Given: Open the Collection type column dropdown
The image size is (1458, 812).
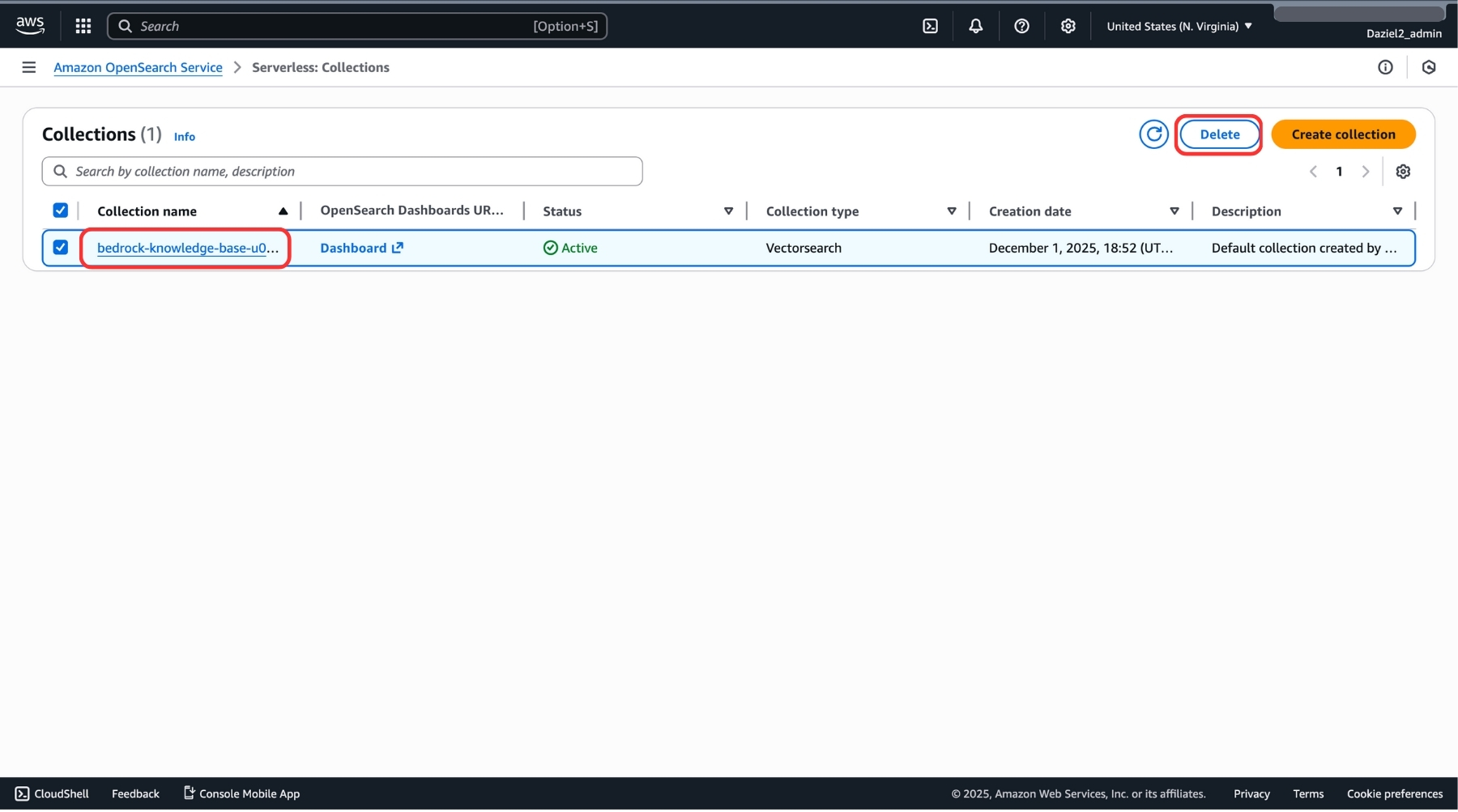Looking at the screenshot, I should coord(951,211).
